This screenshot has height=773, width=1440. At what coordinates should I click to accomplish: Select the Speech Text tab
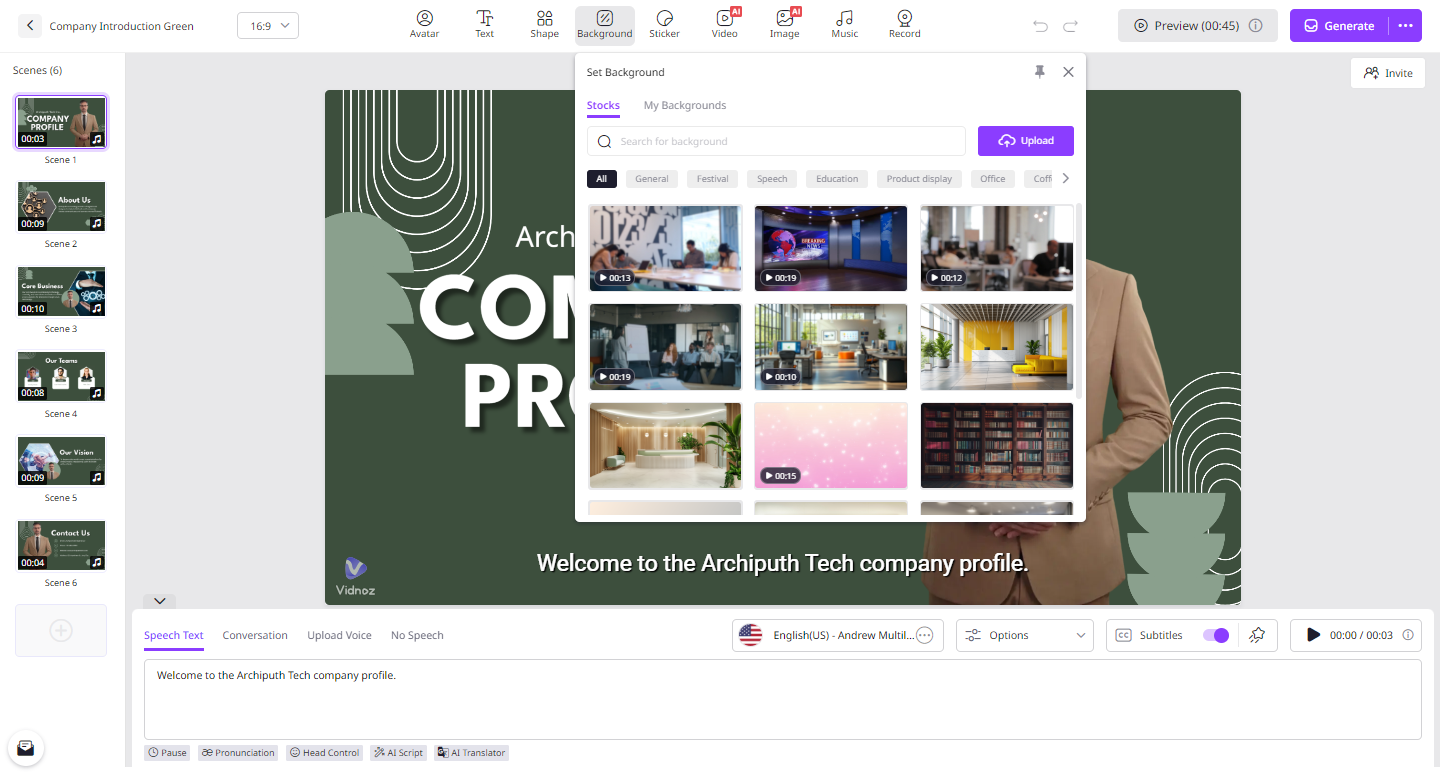click(174, 635)
